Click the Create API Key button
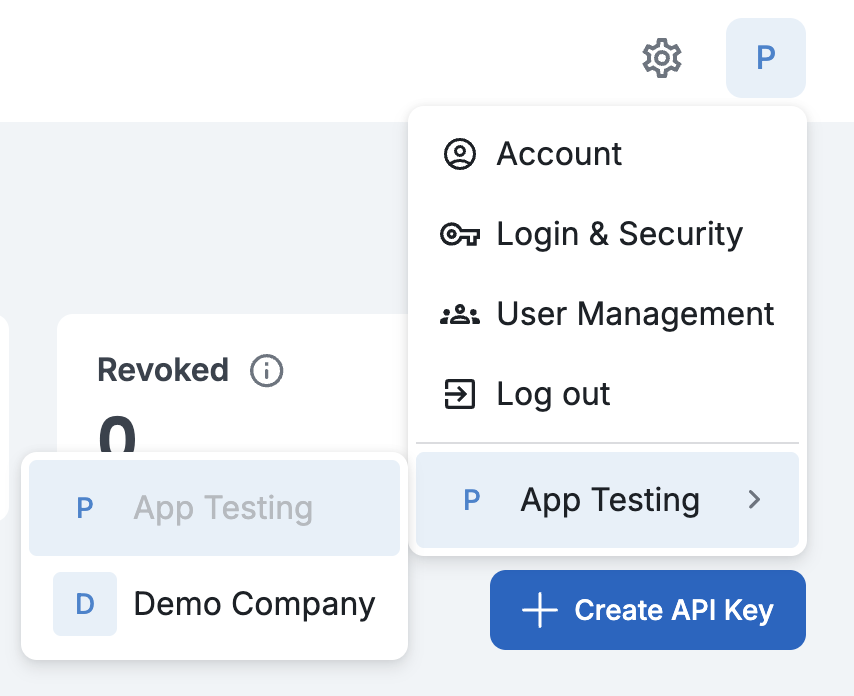The height and width of the screenshot is (696, 854). [x=648, y=610]
